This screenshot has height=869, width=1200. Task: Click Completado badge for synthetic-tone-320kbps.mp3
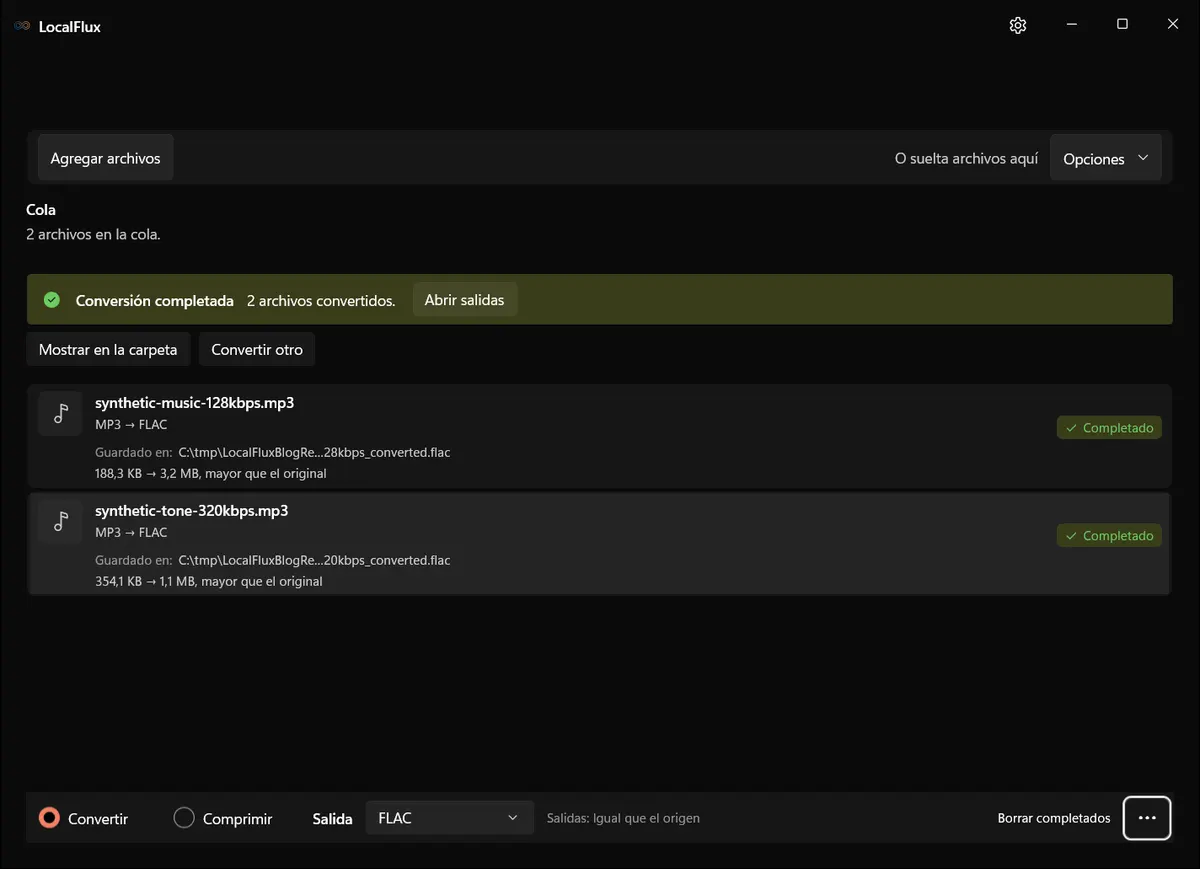1109,536
